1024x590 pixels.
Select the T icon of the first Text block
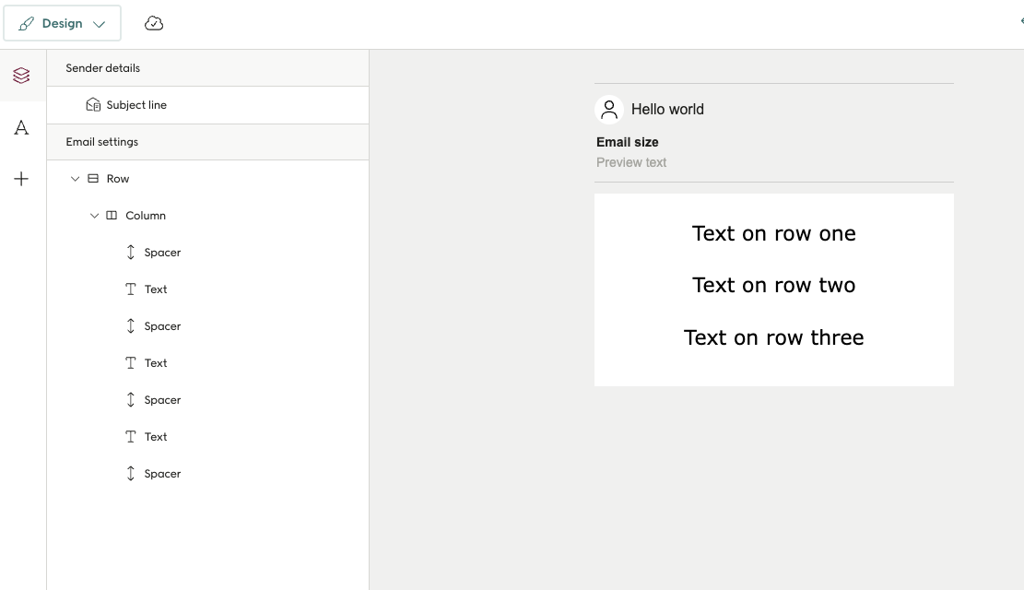pyautogui.click(x=128, y=289)
